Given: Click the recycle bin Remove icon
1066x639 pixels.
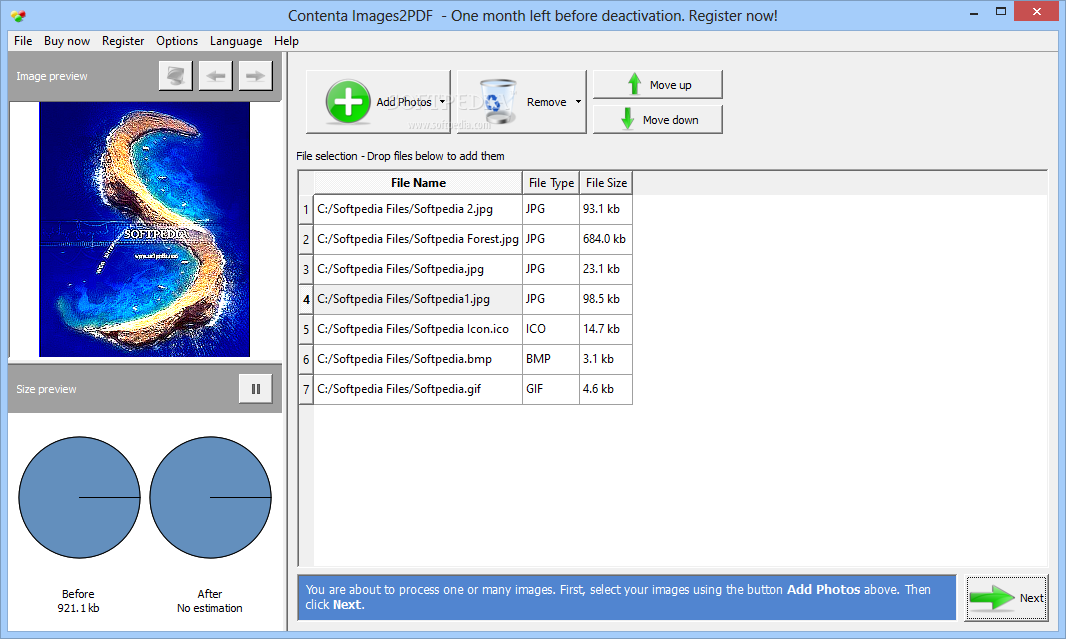Looking at the screenshot, I should coord(498,102).
